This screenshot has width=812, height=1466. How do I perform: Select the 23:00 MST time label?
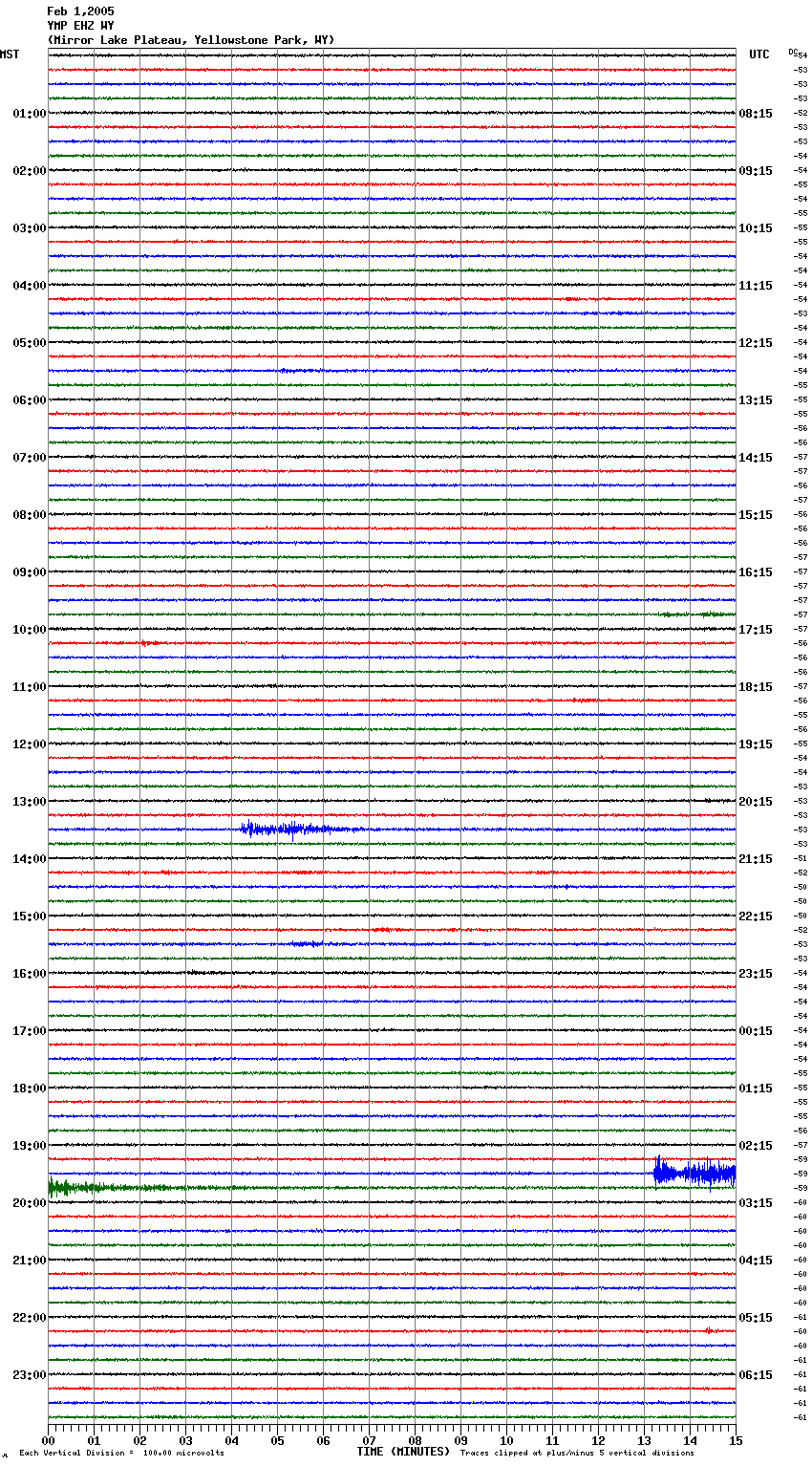coord(30,1375)
